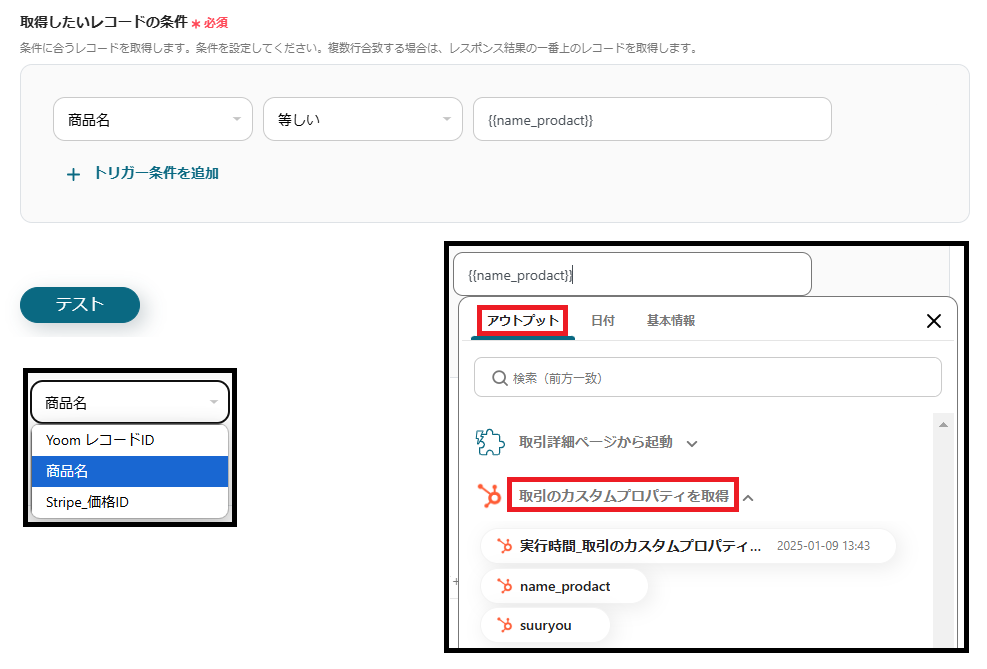Select the suuryou output chip
The height and width of the screenshot is (669, 987).
point(545,625)
